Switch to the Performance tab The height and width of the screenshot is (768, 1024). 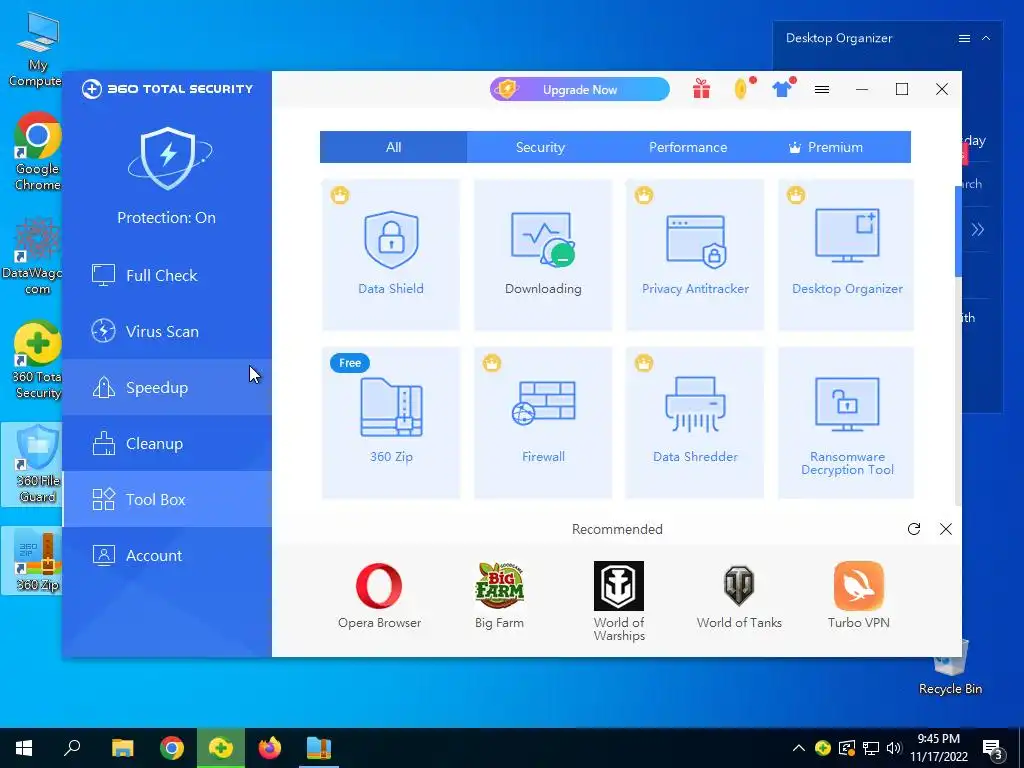click(688, 147)
